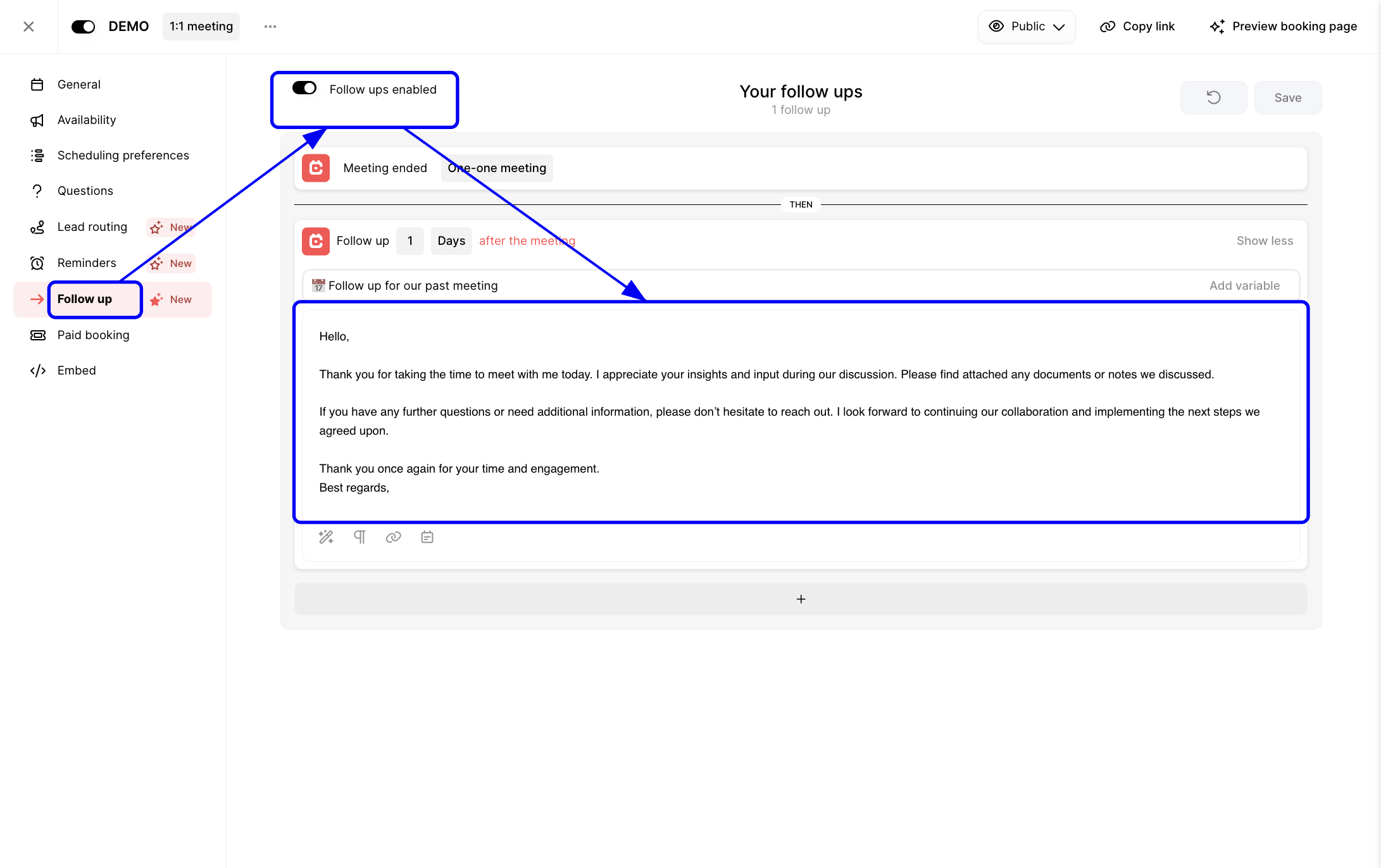Edit the subject Follow up for our past meeting
Viewport: 1381px width, 868px height.
point(414,285)
